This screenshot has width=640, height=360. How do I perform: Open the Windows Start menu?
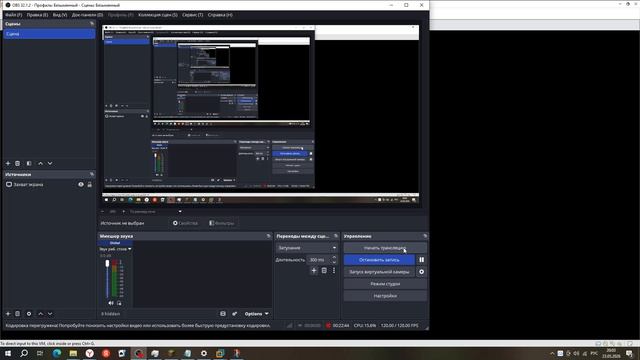8,353
